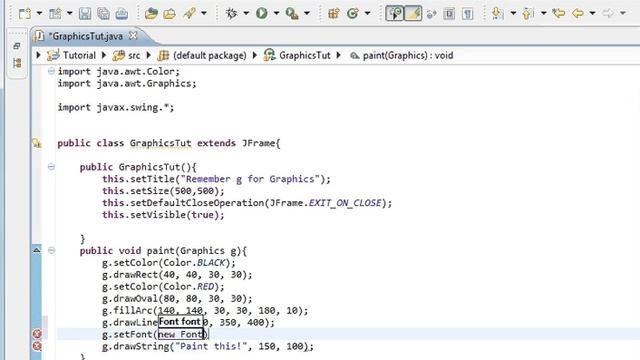Click inside the new Font argument box
The image size is (640, 360).
(181, 334)
